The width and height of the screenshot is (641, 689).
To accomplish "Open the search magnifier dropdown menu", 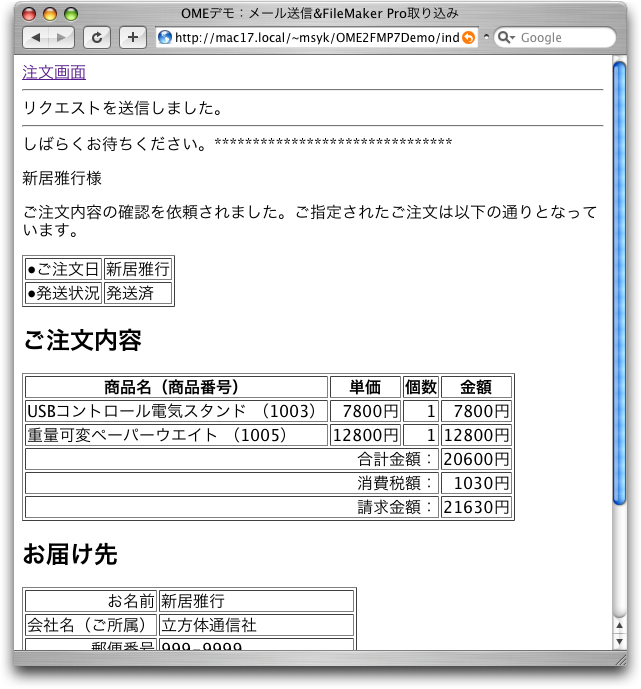I will coord(505,38).
